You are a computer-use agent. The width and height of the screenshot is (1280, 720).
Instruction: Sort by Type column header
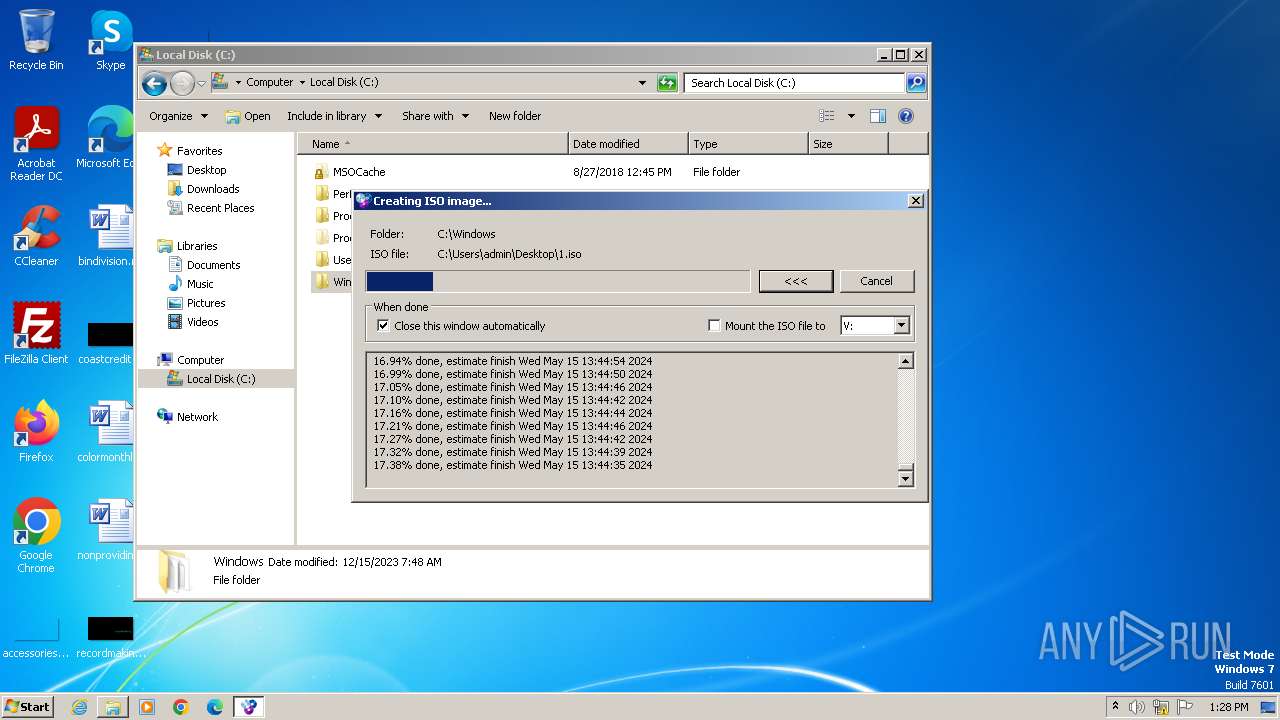pos(748,144)
